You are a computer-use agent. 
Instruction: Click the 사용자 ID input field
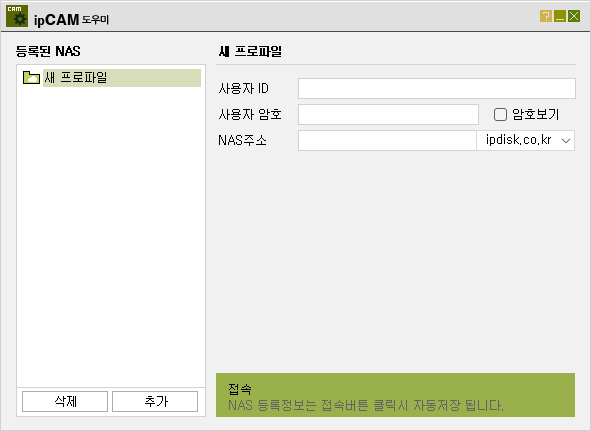click(x=437, y=89)
